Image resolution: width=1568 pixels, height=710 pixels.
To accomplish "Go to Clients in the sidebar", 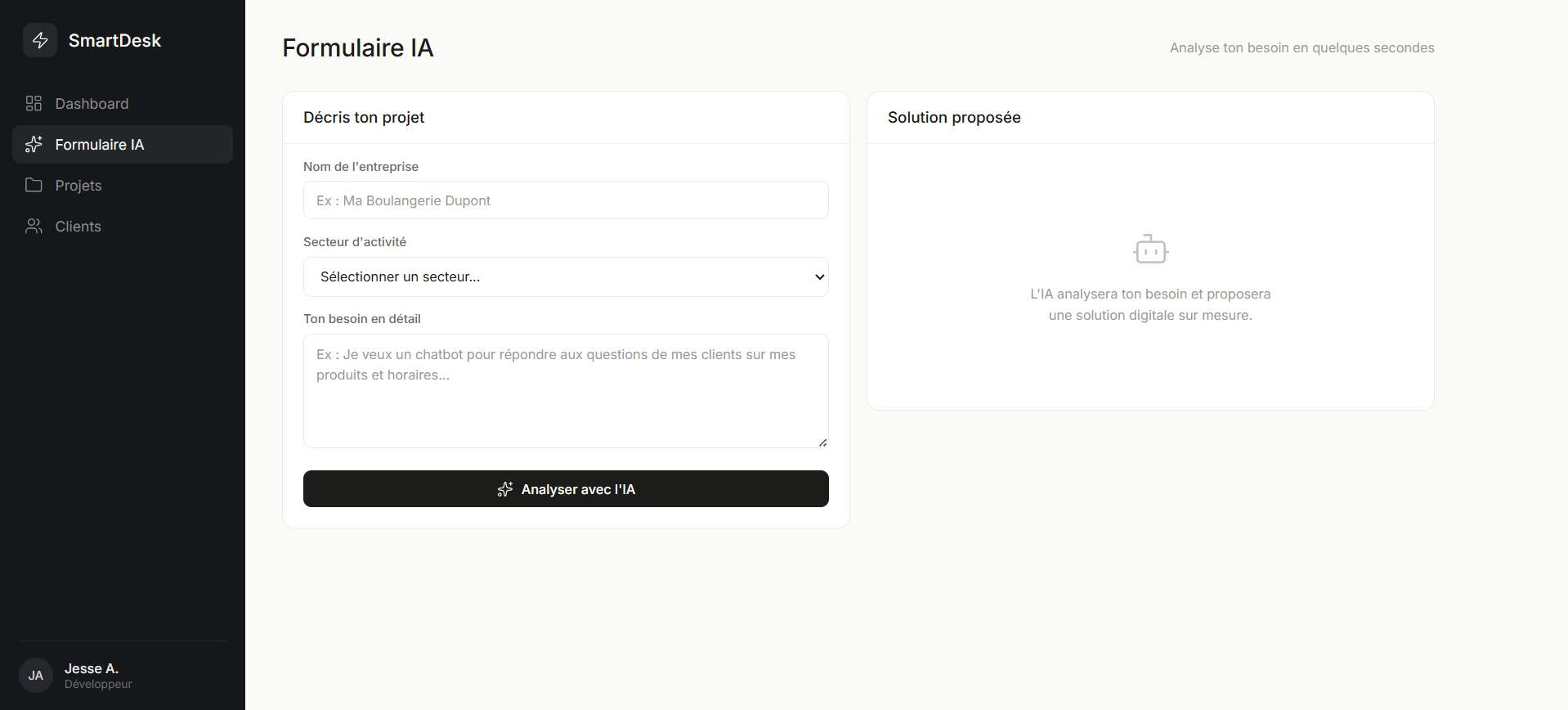I will pos(123,226).
